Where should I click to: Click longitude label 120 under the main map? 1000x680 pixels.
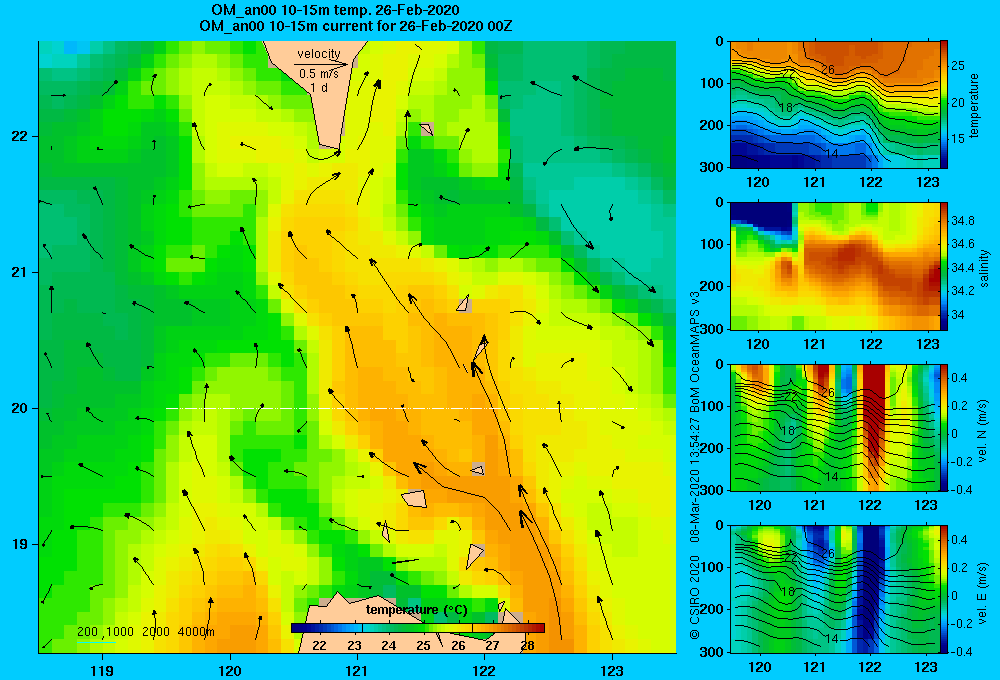pyautogui.click(x=230, y=670)
